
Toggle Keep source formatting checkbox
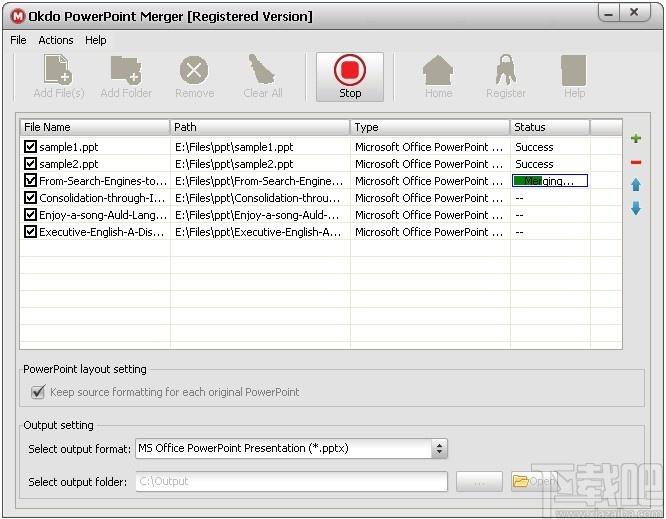[x=38, y=392]
